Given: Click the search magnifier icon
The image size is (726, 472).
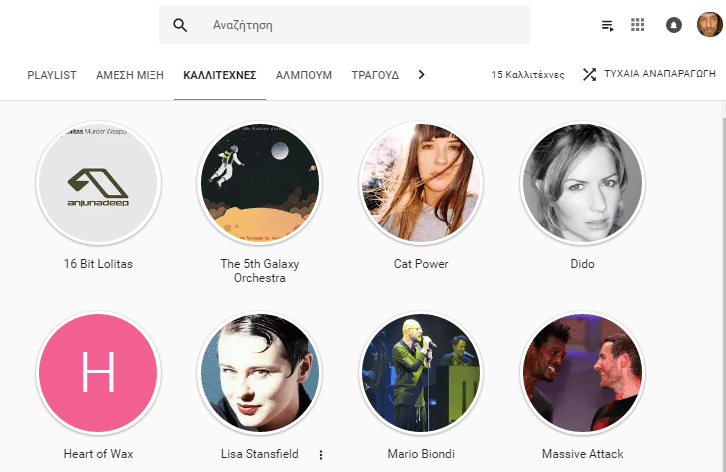Looking at the screenshot, I should (180, 25).
